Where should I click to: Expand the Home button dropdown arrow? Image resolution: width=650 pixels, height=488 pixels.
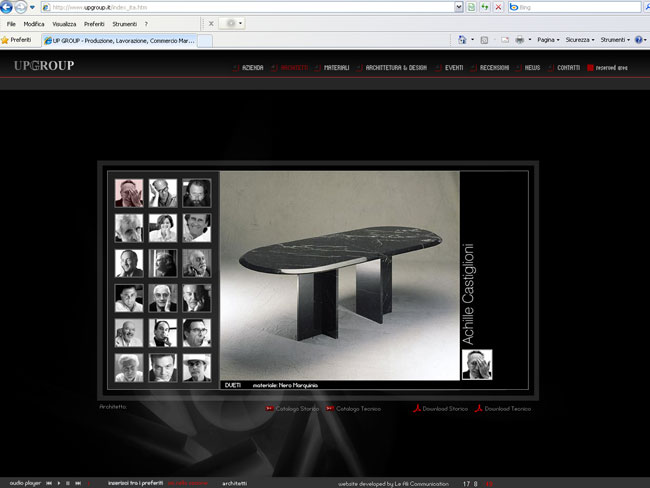(x=473, y=40)
